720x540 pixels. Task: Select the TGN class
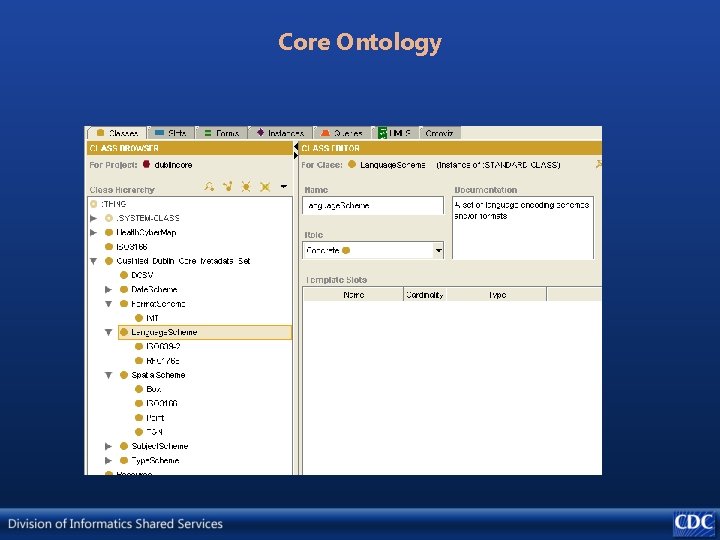click(149, 432)
